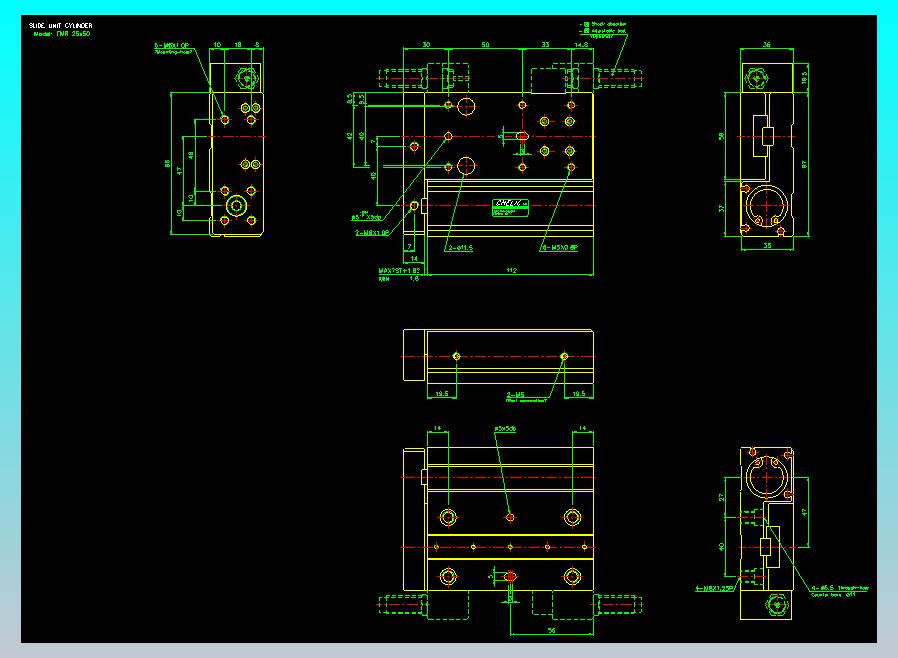
Task: Select the '36' width dimension text
Action: [x=766, y=45]
